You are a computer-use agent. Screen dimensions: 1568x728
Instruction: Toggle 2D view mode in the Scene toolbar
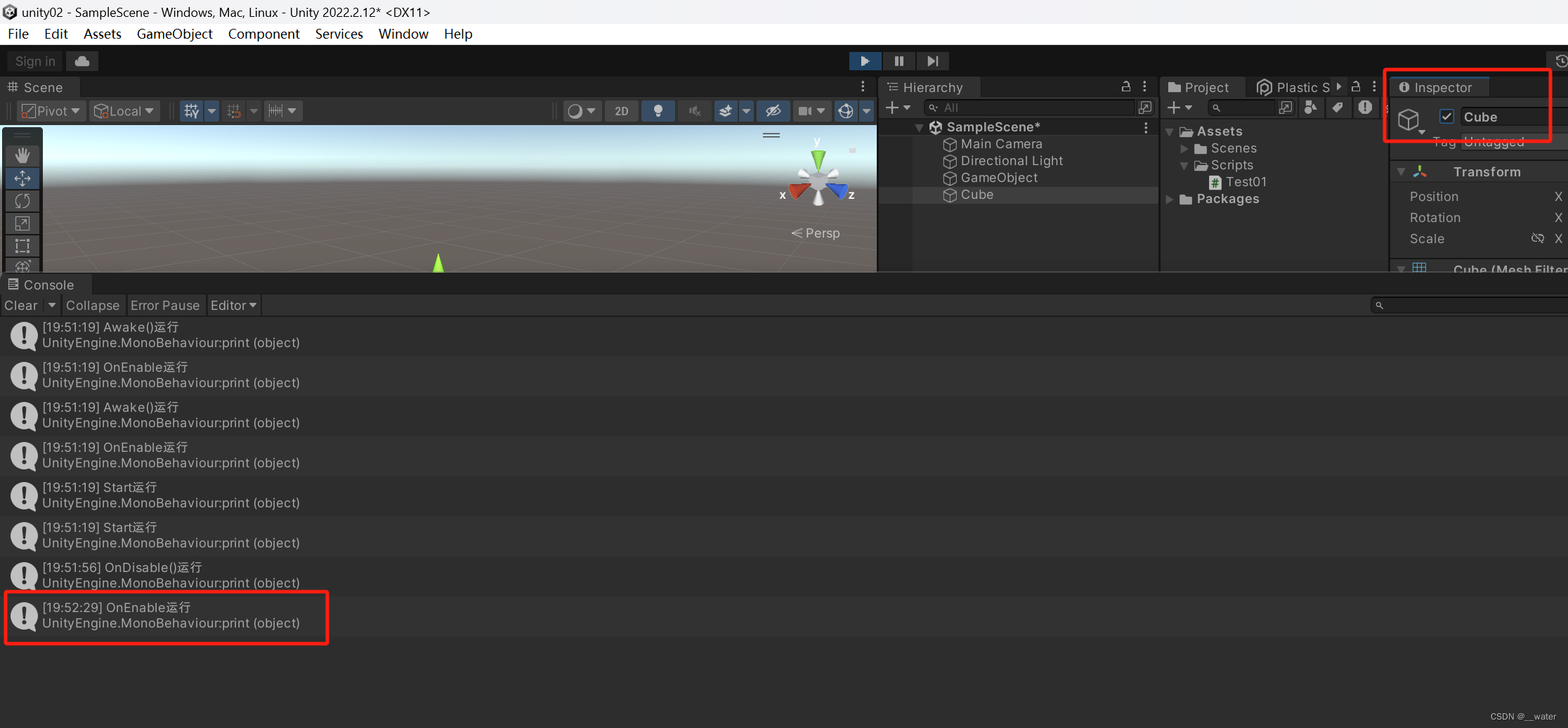point(621,110)
